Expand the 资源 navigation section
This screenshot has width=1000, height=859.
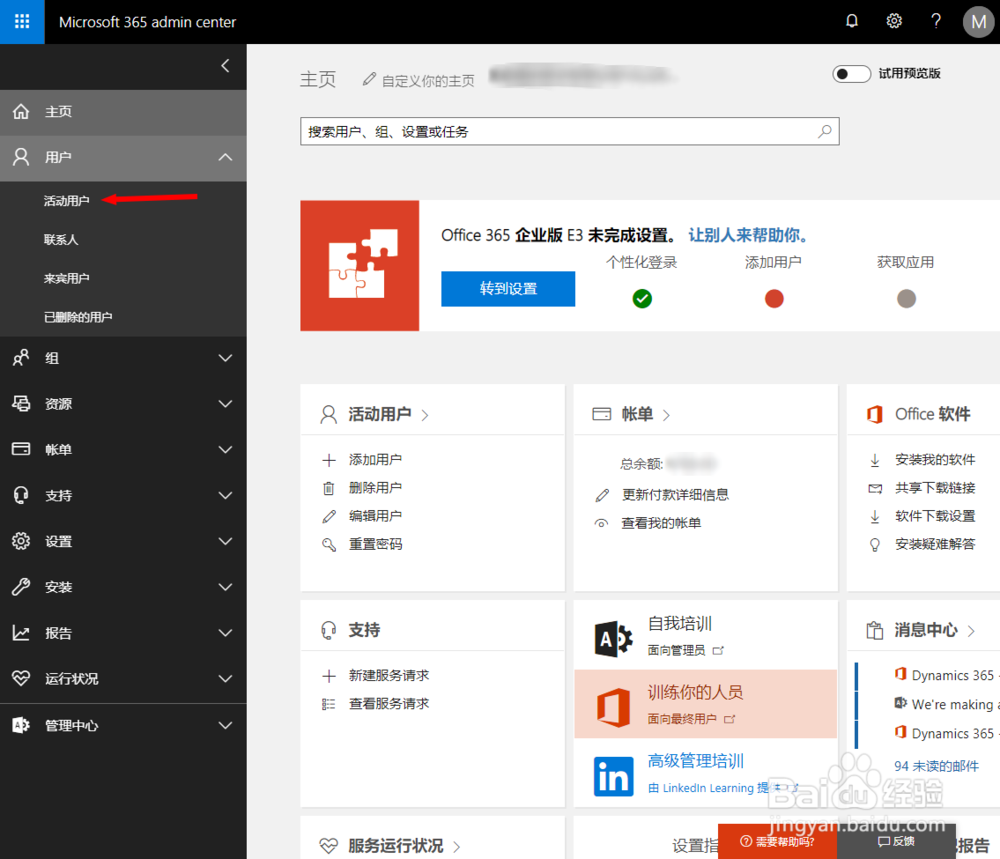[225, 404]
